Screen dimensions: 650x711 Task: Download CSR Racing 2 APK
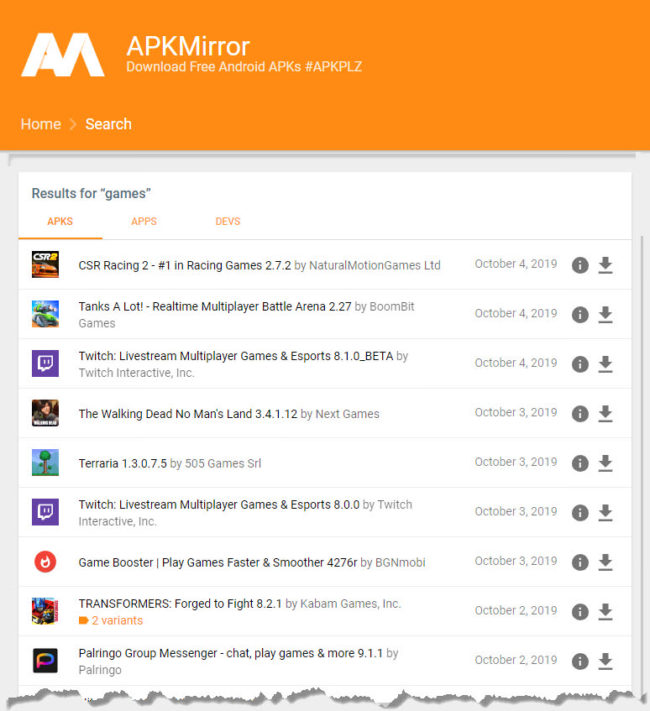tap(605, 265)
